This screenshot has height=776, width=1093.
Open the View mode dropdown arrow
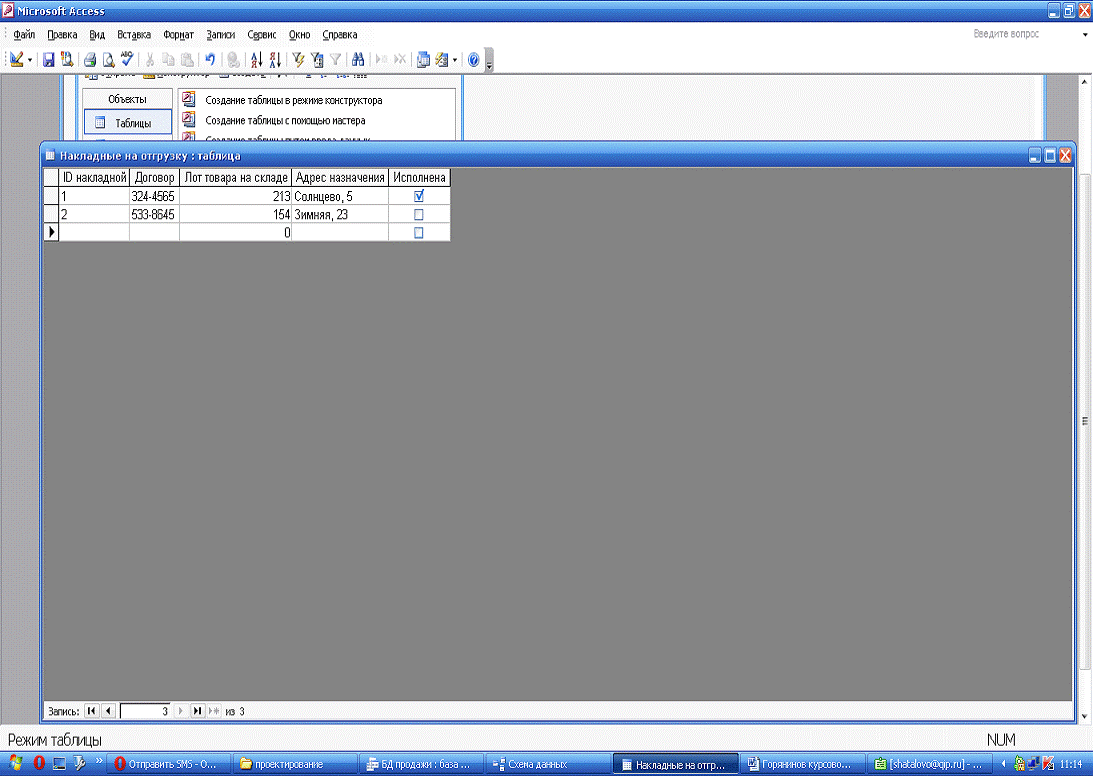point(30,60)
